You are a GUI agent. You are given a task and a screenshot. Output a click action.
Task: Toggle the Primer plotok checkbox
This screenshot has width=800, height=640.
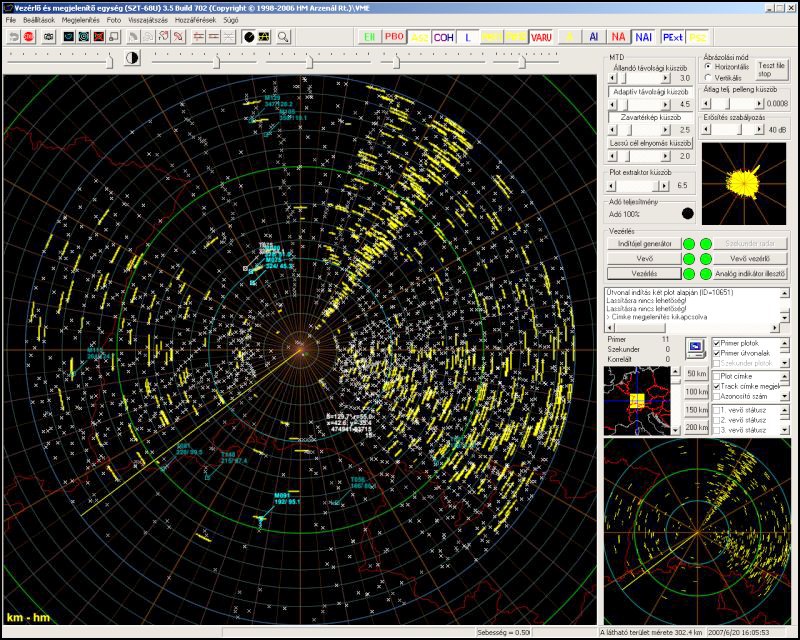coord(718,344)
